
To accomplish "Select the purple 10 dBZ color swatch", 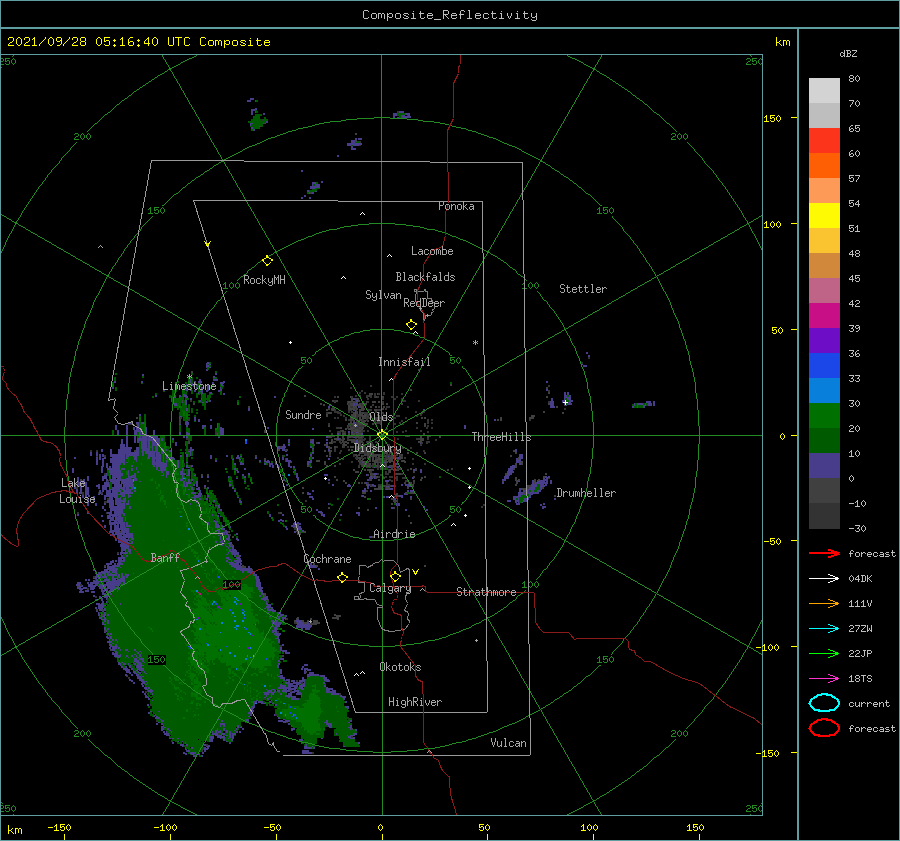I will pyautogui.click(x=824, y=466).
